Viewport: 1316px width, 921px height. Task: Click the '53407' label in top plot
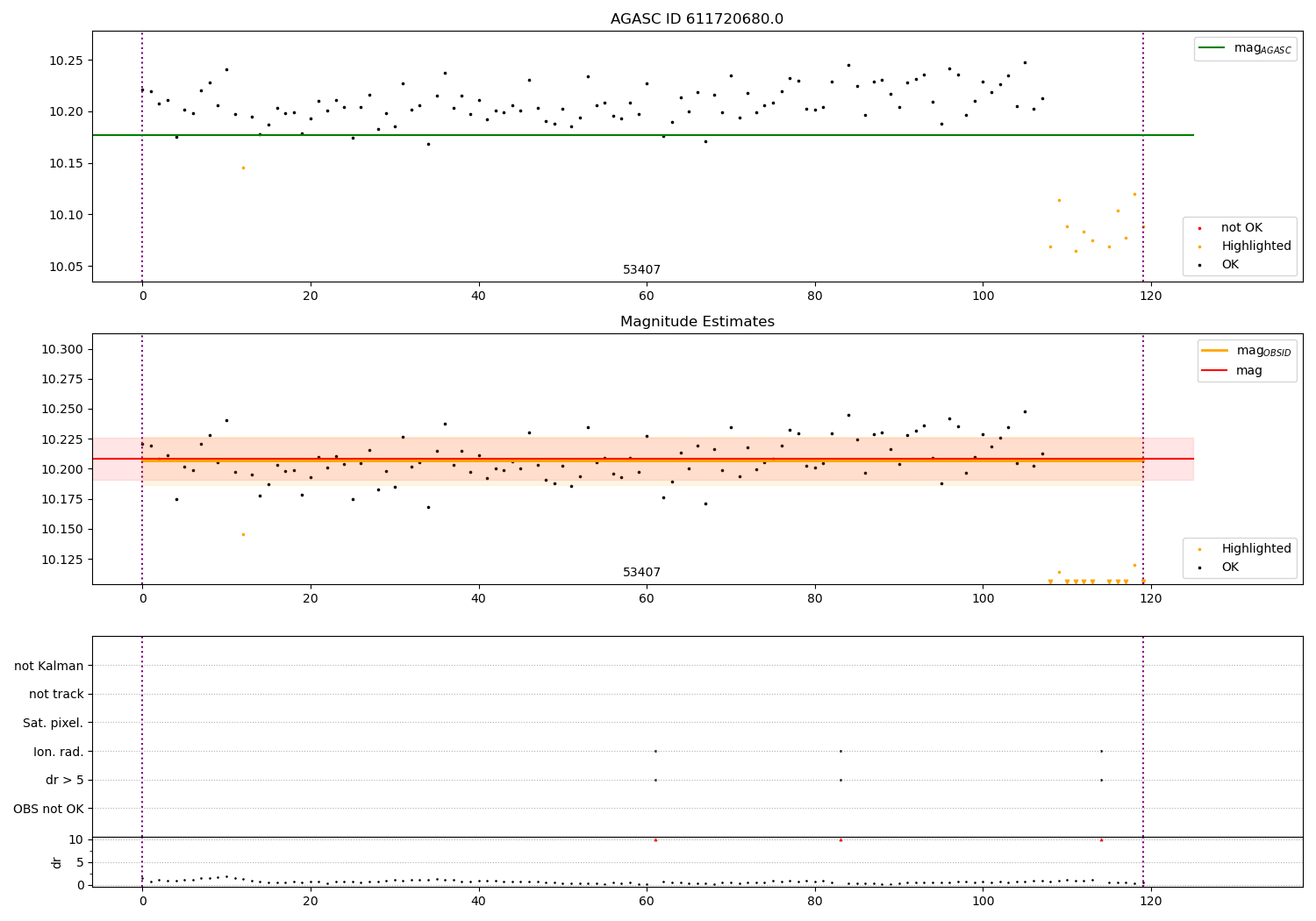pyautogui.click(x=641, y=270)
